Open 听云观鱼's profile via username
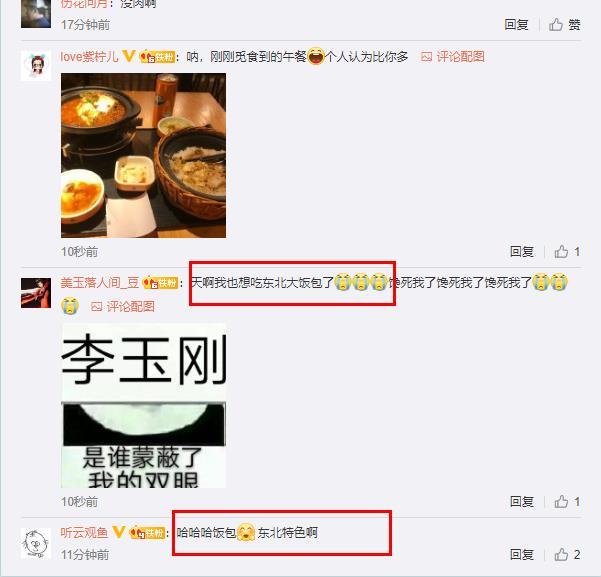Screen dimensions: 601x577 point(84,533)
